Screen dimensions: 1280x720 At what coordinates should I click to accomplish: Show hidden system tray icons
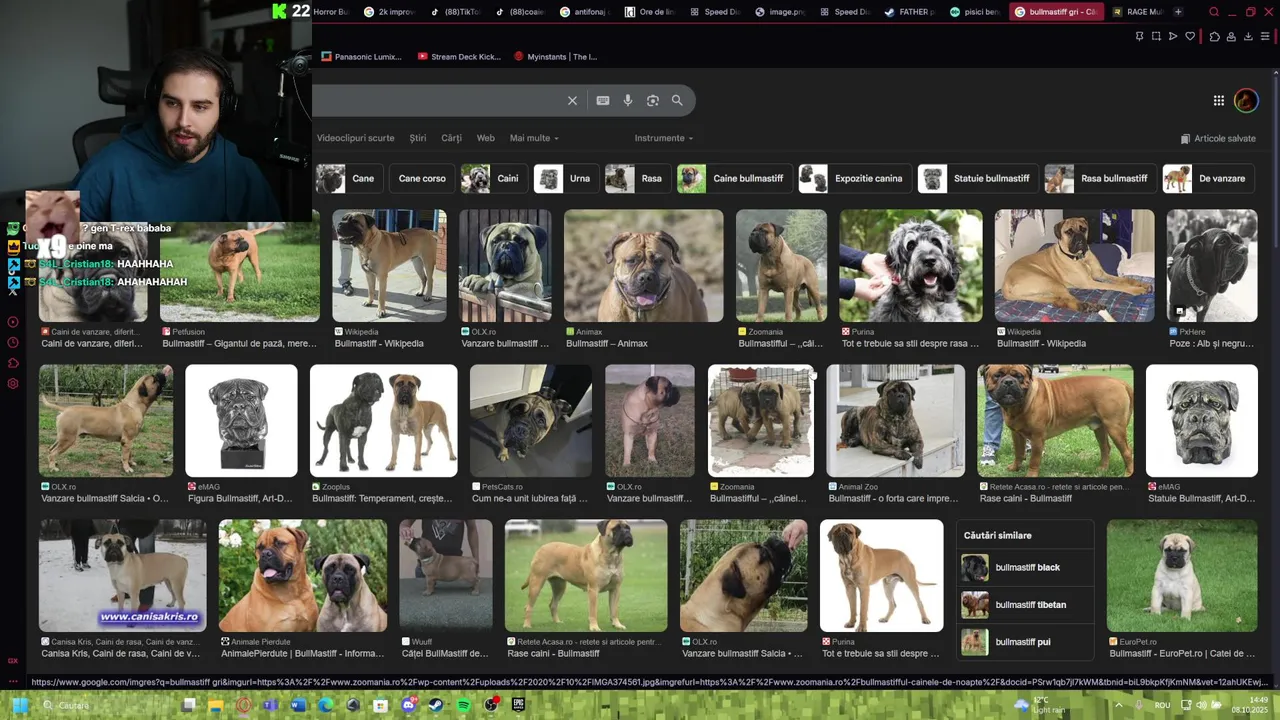coord(1118,704)
